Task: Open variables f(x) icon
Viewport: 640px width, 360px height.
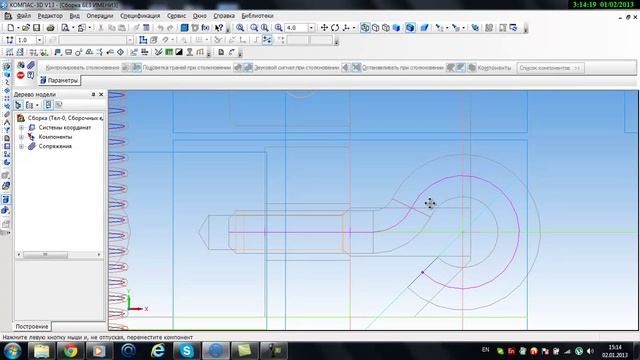Action: (205, 28)
